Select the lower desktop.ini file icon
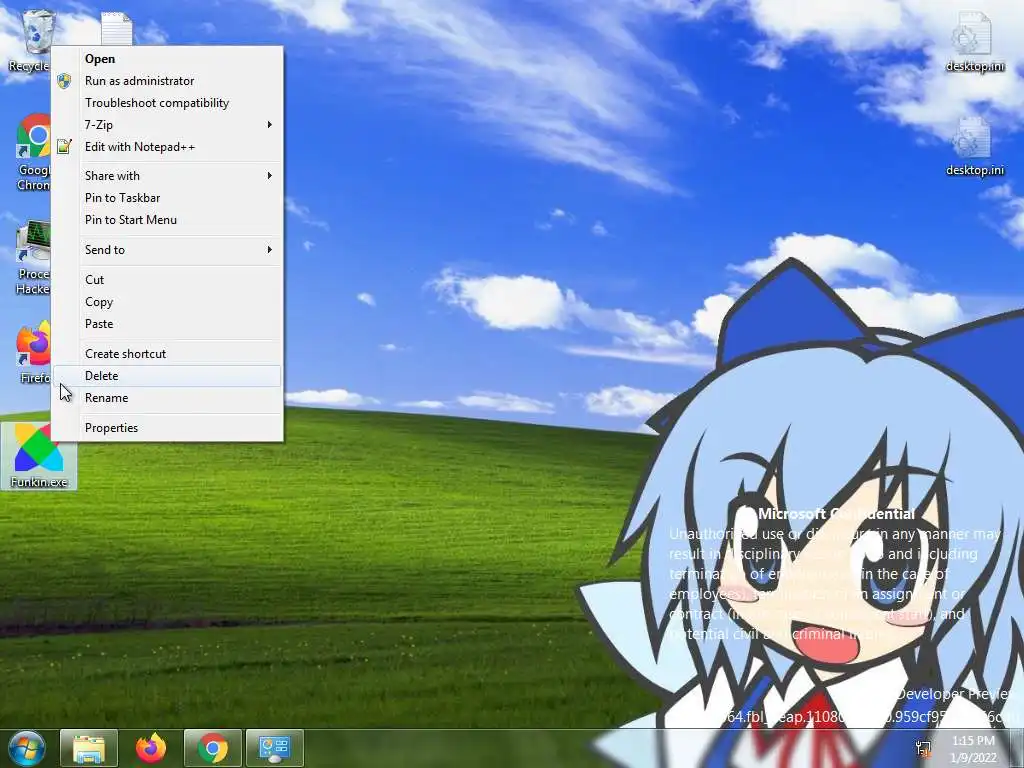The width and height of the screenshot is (1024, 768). click(972, 146)
